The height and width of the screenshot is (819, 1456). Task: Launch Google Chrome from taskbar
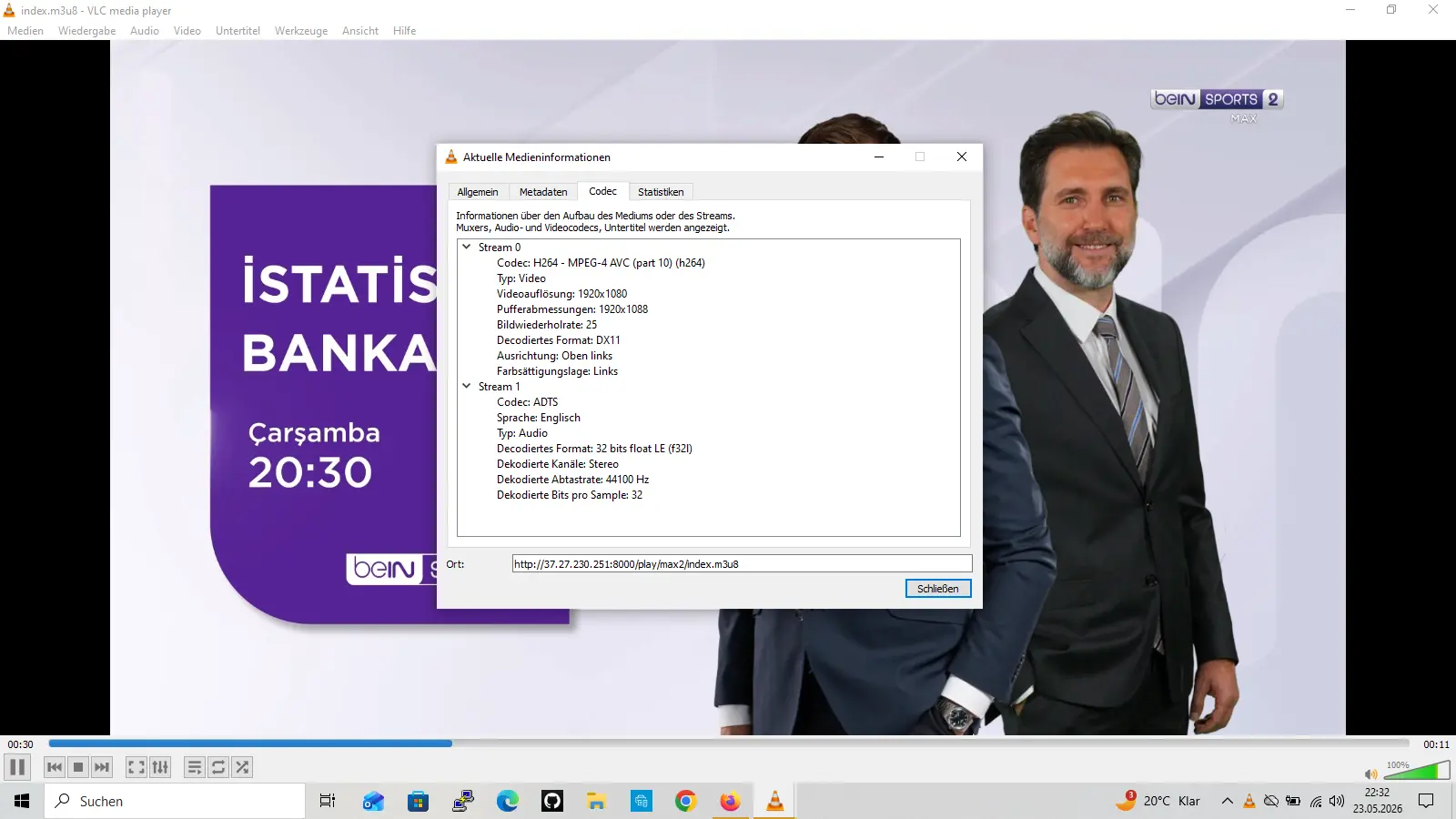(x=685, y=801)
